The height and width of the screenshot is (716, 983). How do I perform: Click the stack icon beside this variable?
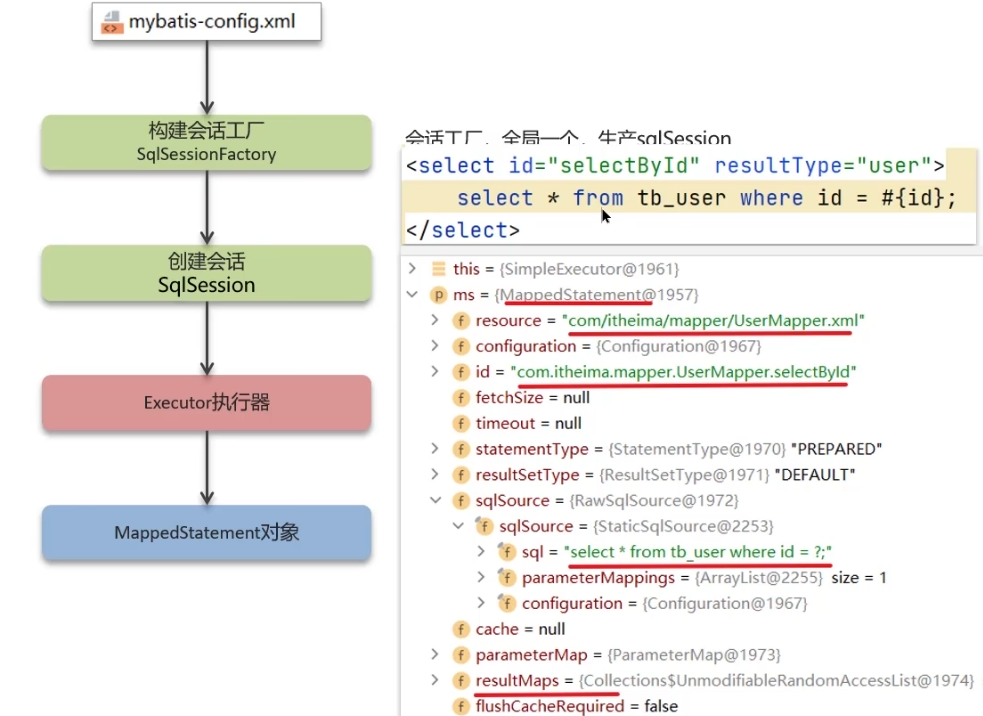438,269
